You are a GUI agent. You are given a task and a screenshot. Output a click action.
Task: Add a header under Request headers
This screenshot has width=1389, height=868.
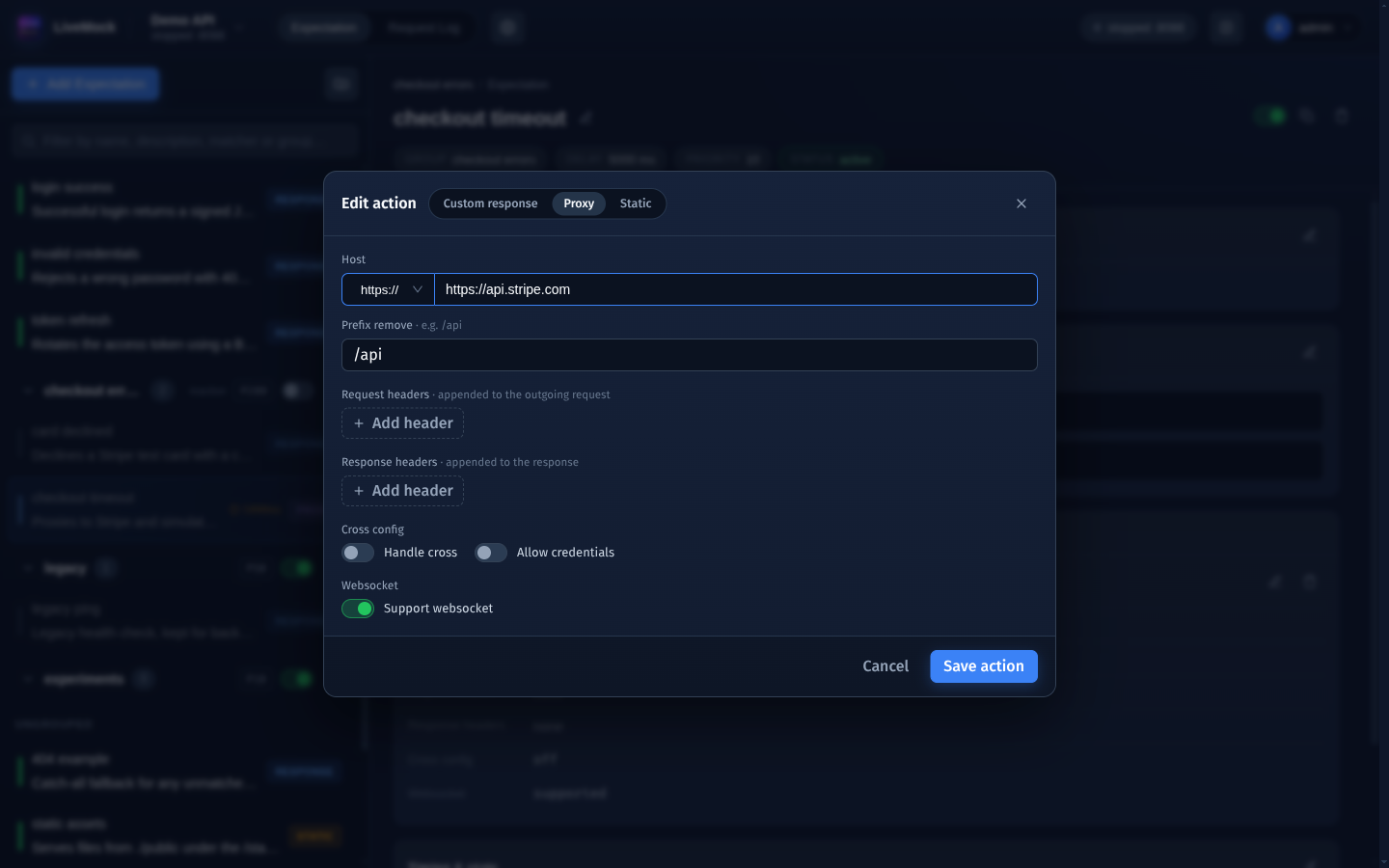(403, 423)
